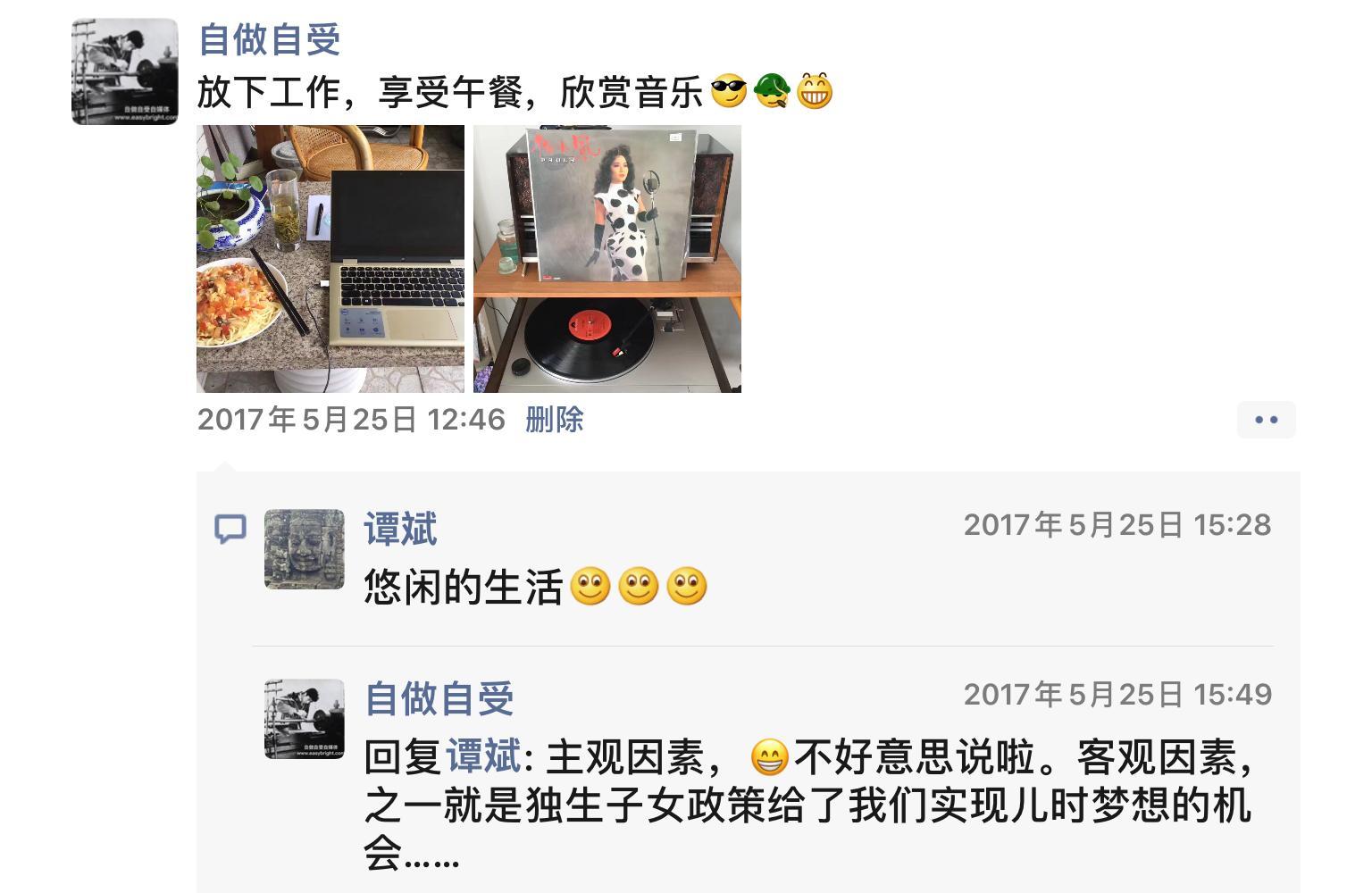
Task: Open 自做自受 avatar in reply
Action: click(x=305, y=719)
